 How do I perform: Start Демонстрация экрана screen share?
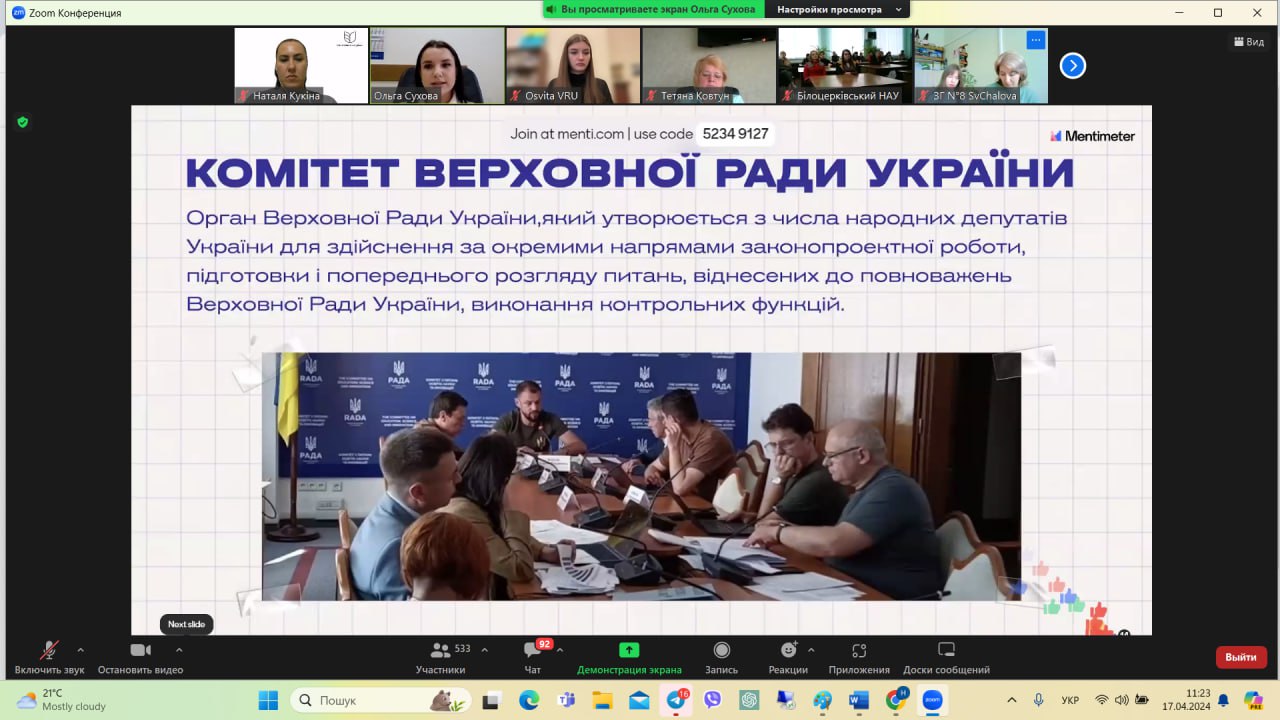pos(629,658)
